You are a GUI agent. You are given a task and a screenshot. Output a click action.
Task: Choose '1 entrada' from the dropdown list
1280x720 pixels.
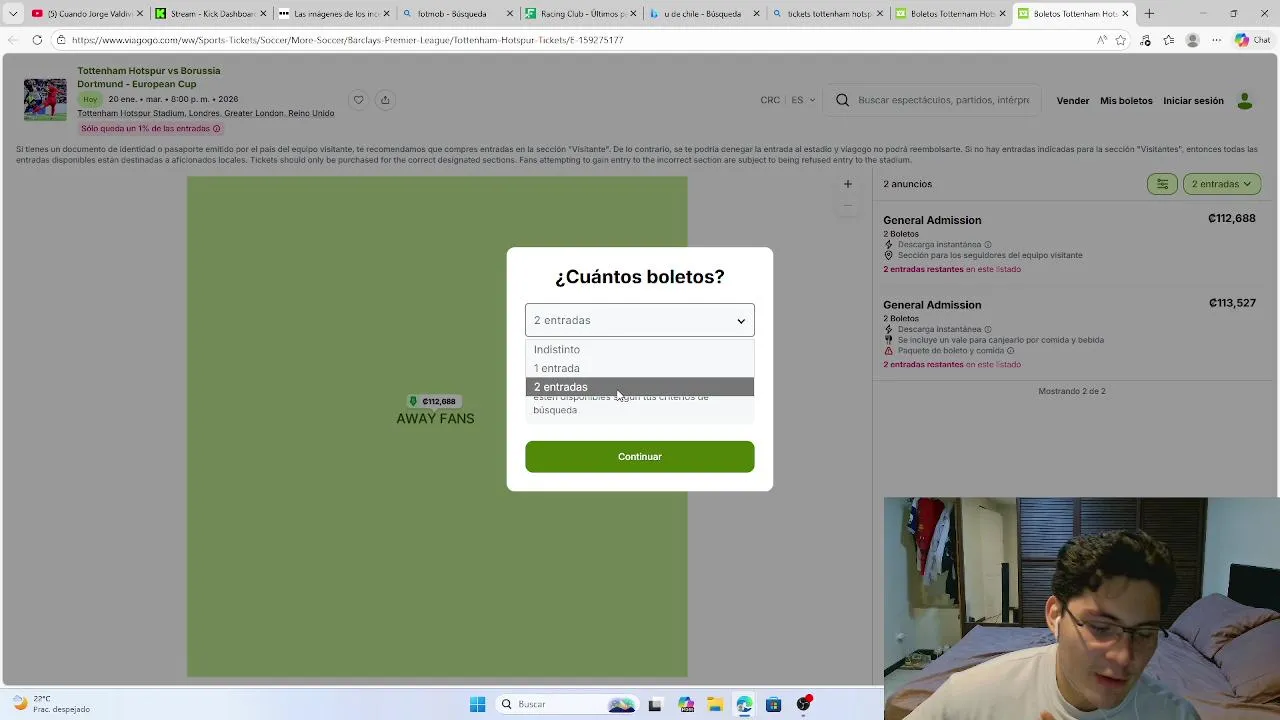[x=639, y=368]
